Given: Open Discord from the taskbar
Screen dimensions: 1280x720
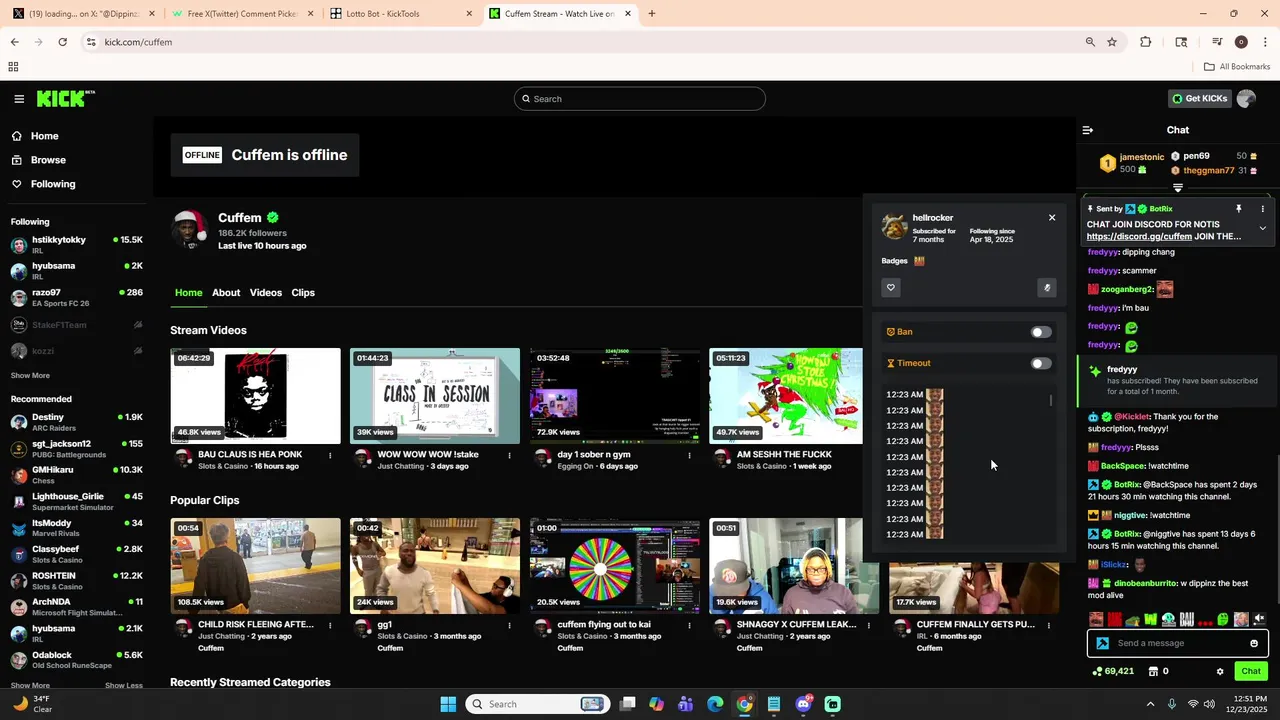Looking at the screenshot, I should [804, 704].
